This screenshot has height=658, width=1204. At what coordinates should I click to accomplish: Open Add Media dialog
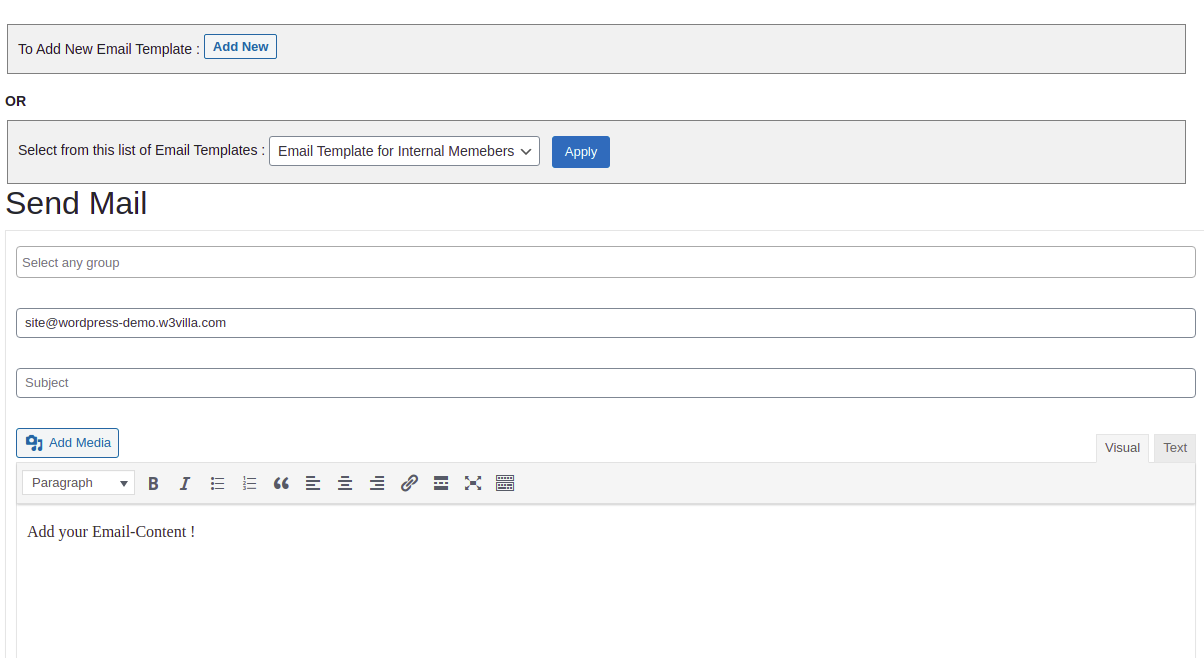[67, 443]
